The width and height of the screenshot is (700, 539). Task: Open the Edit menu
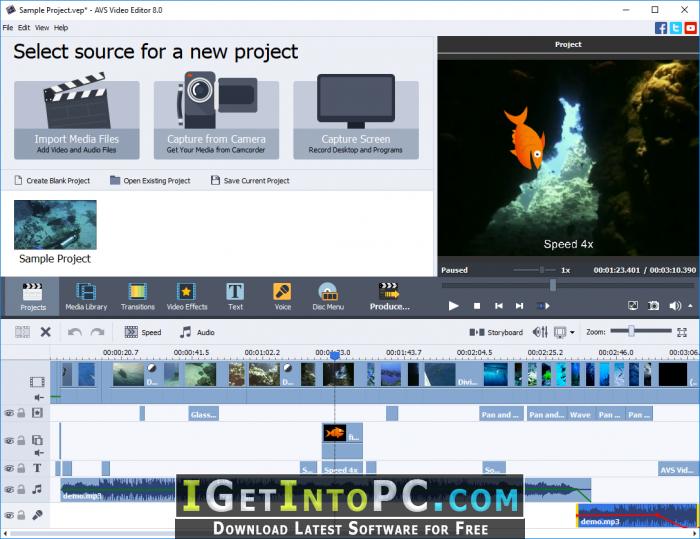(x=24, y=28)
